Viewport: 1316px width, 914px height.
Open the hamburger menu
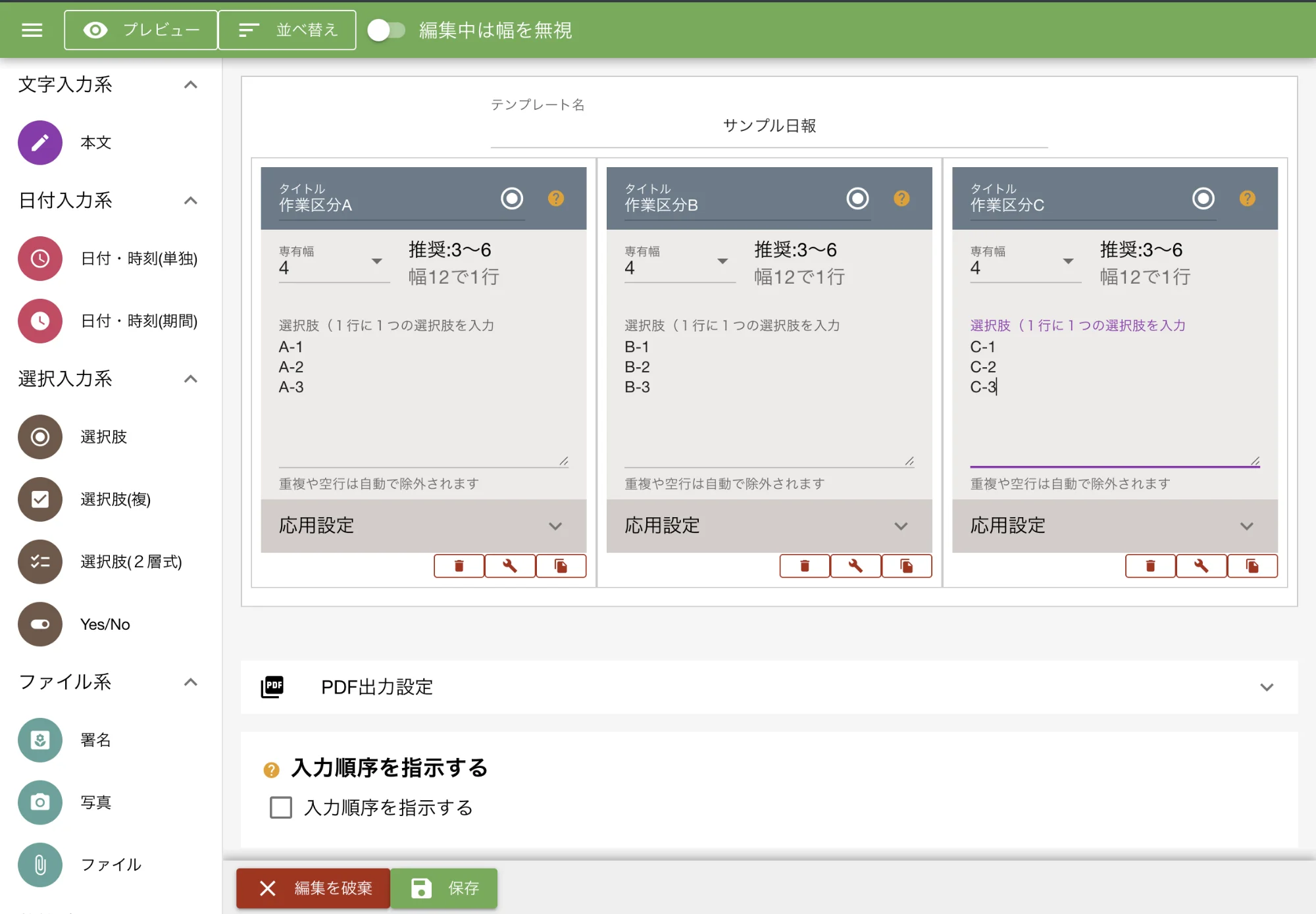[32, 30]
